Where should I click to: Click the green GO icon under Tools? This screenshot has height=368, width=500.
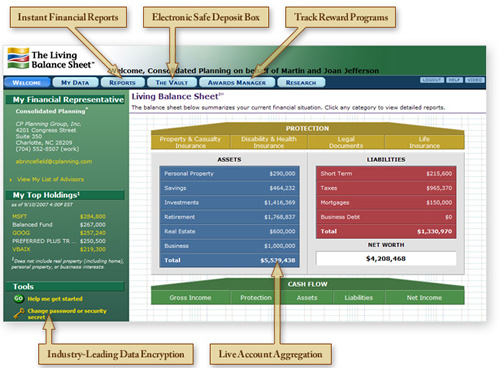18,299
